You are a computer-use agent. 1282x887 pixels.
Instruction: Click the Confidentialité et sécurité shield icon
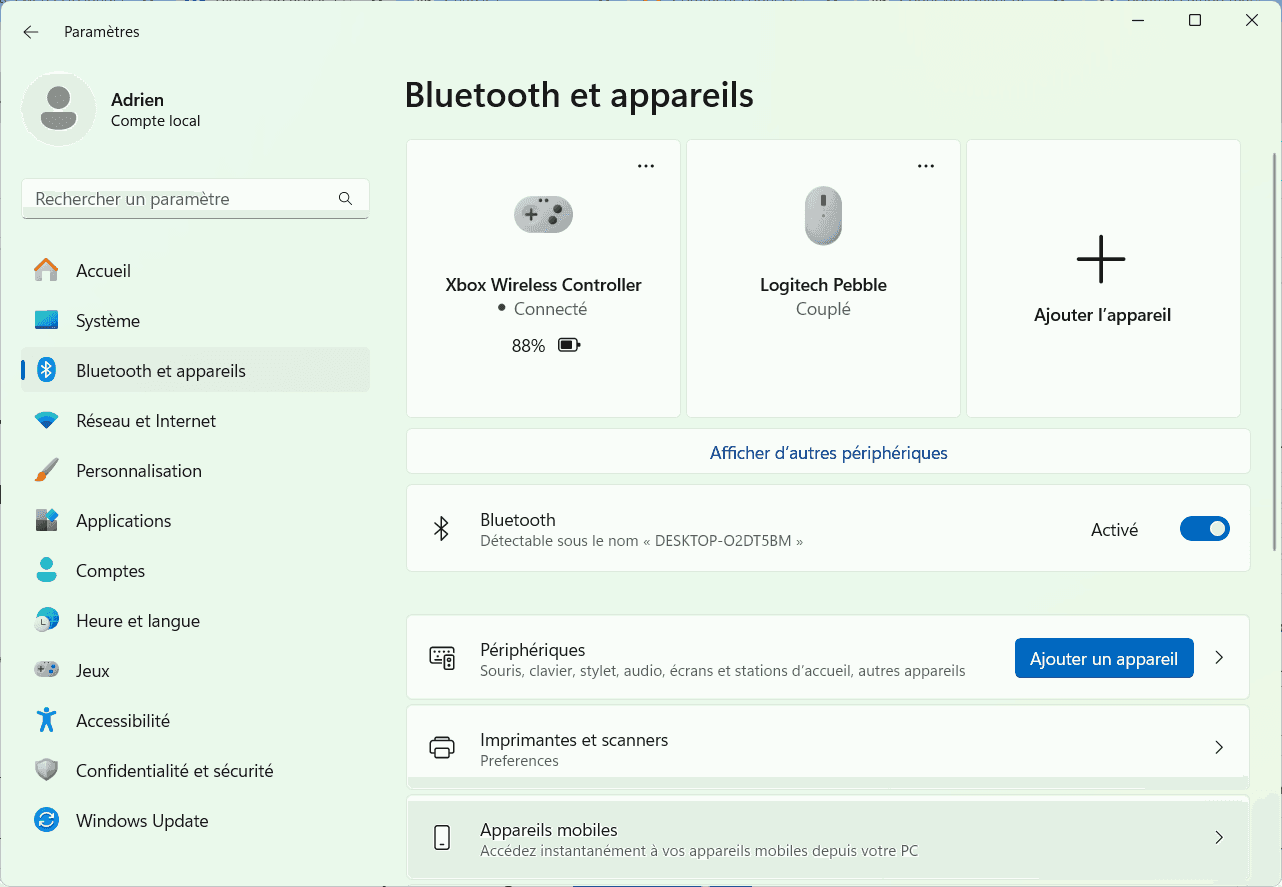46,771
